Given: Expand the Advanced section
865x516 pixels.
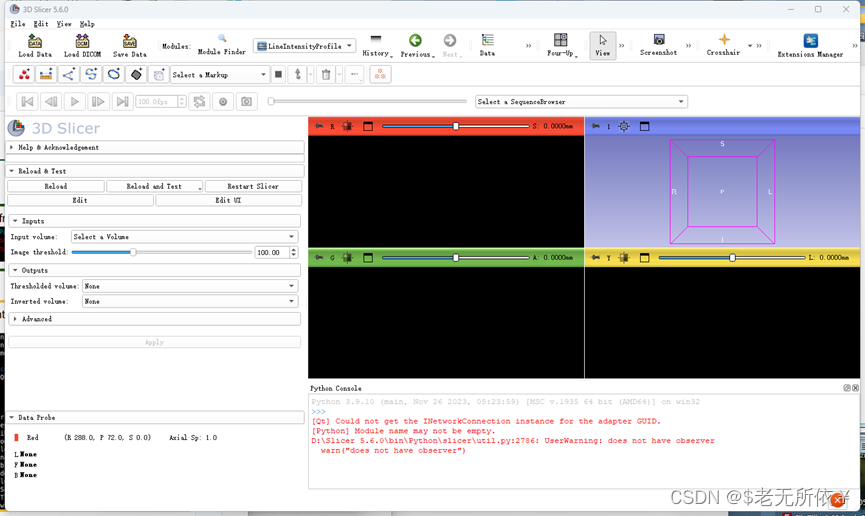Looking at the screenshot, I should coord(154,319).
